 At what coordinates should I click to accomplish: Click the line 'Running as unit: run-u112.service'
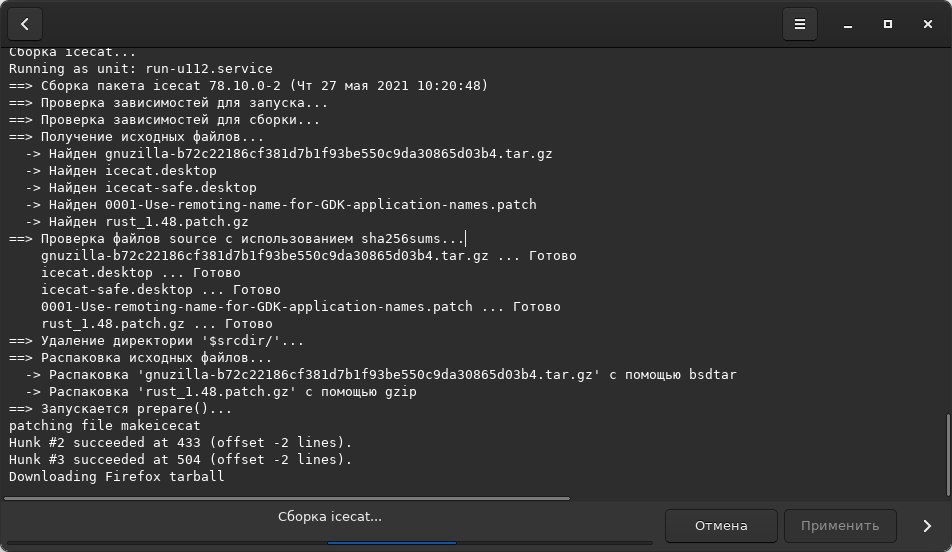141,69
